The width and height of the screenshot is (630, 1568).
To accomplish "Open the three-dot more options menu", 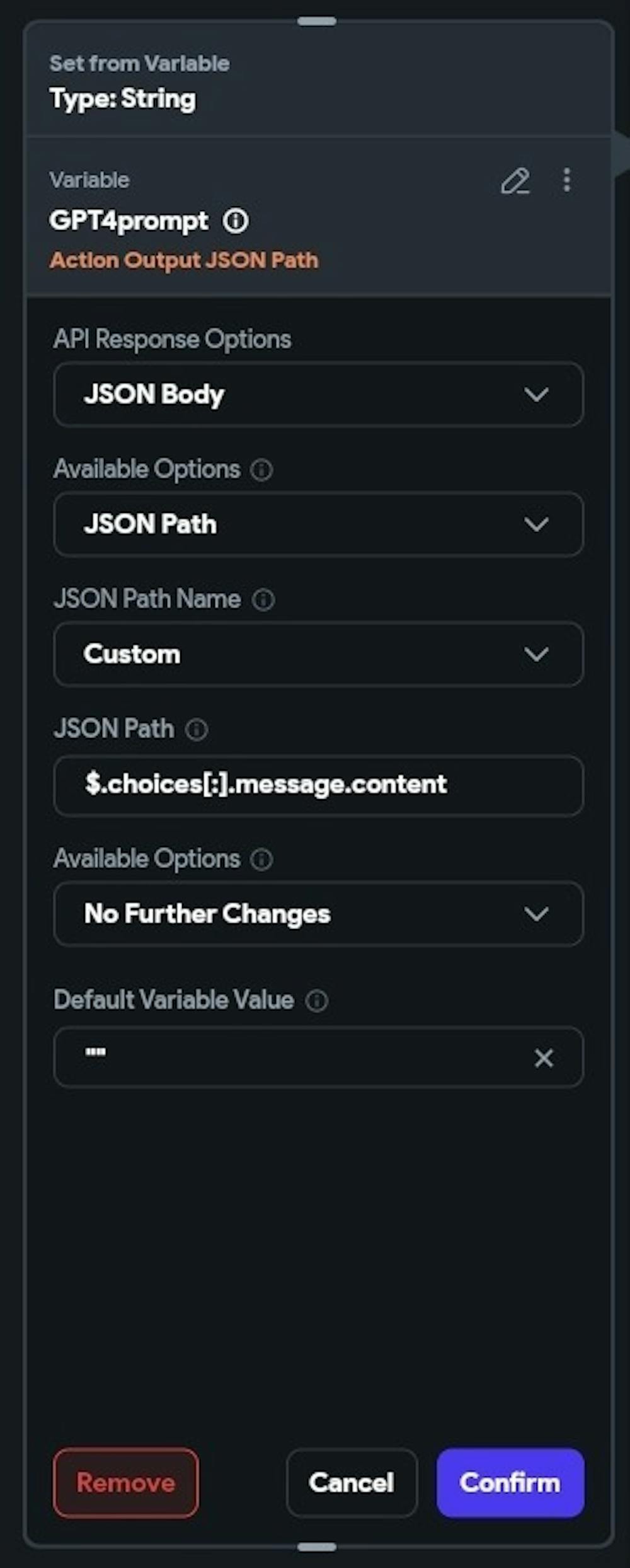I will (x=566, y=180).
